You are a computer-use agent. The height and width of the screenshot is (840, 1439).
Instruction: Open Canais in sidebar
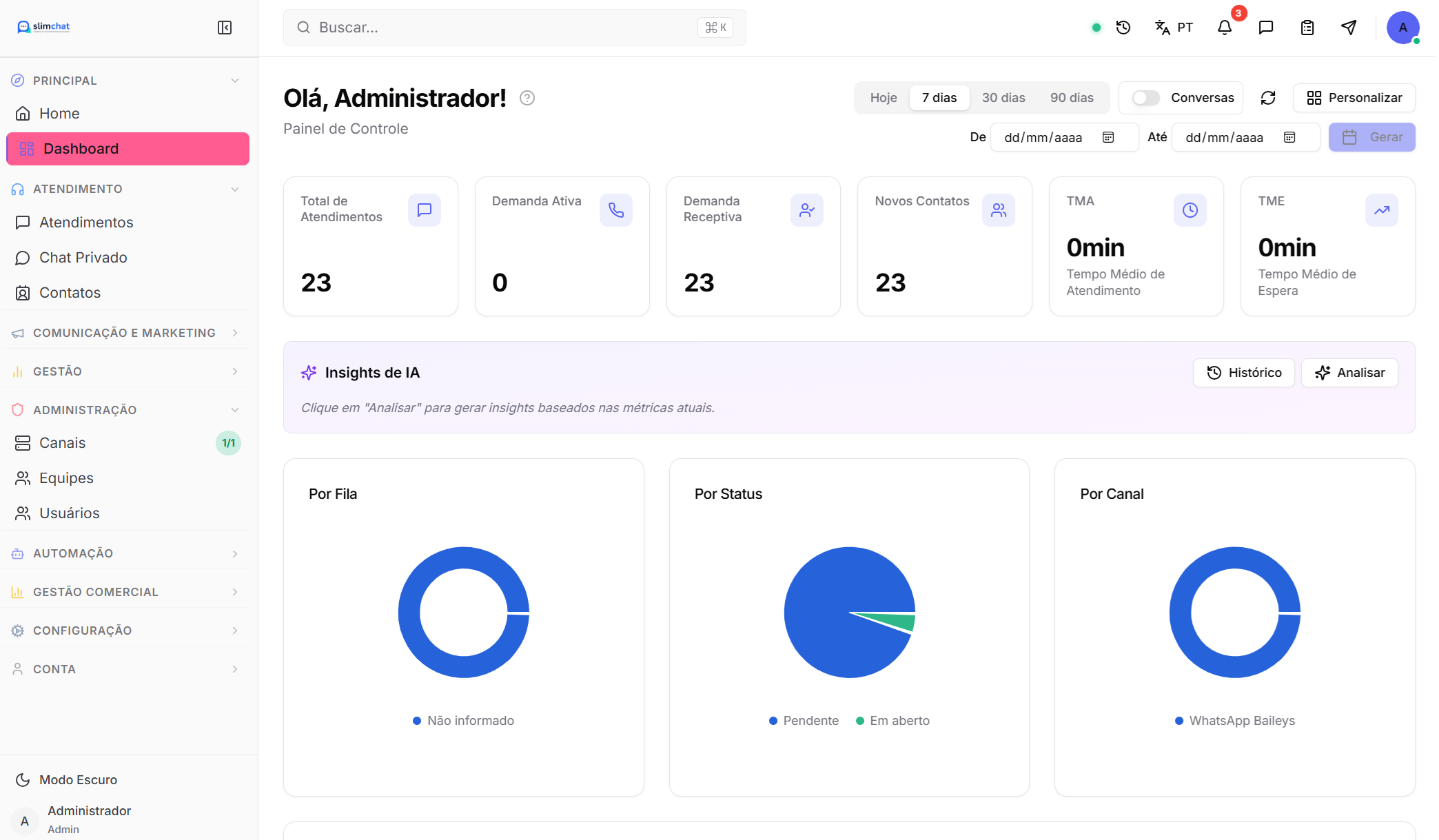coord(128,443)
